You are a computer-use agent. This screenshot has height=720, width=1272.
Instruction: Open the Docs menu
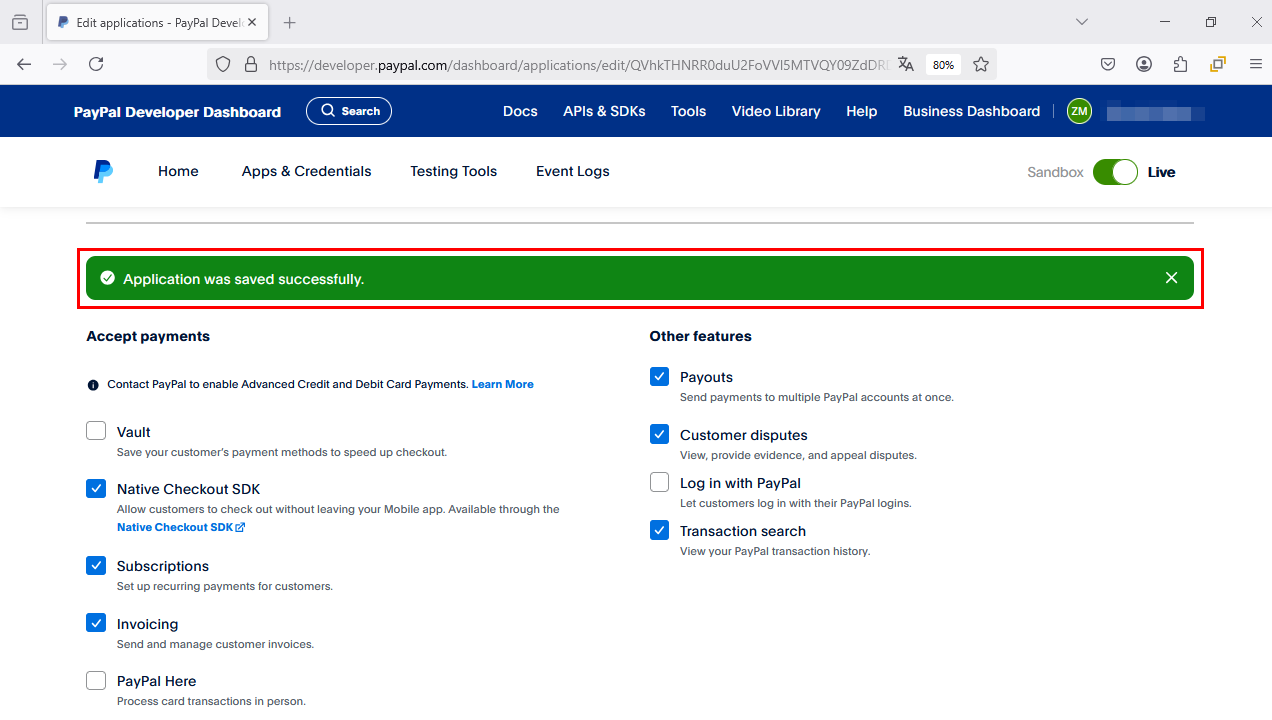520,111
